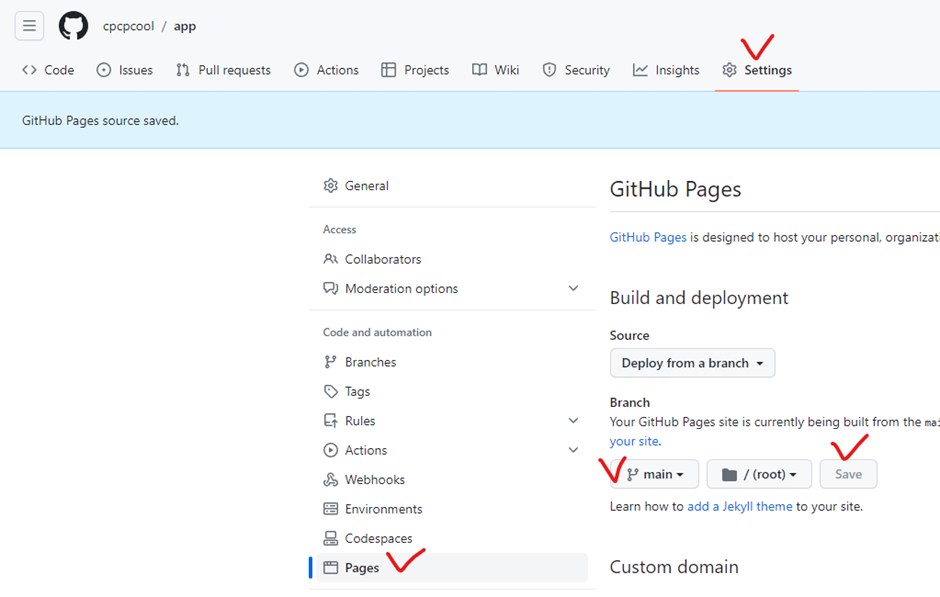Go to GitHub home via Octocat logo
Screen dimensions: 940x597
pos(73,26)
